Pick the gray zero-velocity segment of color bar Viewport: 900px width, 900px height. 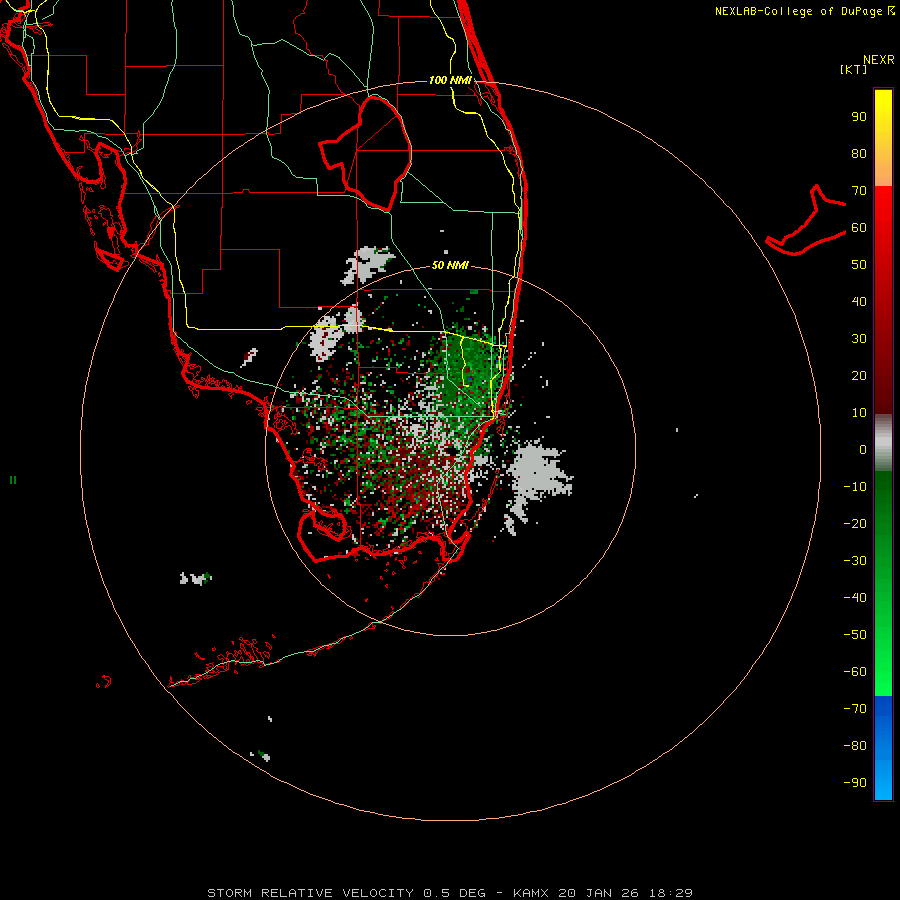tap(883, 443)
